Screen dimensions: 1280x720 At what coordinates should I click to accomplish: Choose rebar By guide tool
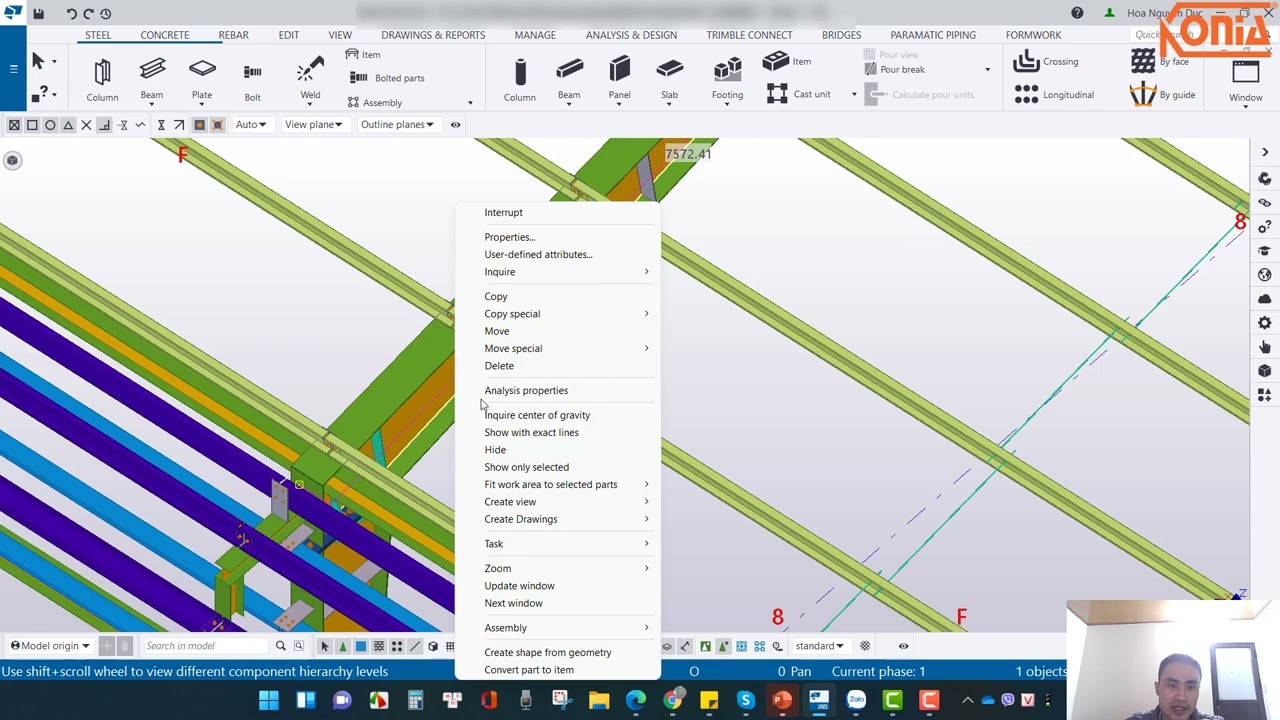[1163, 95]
